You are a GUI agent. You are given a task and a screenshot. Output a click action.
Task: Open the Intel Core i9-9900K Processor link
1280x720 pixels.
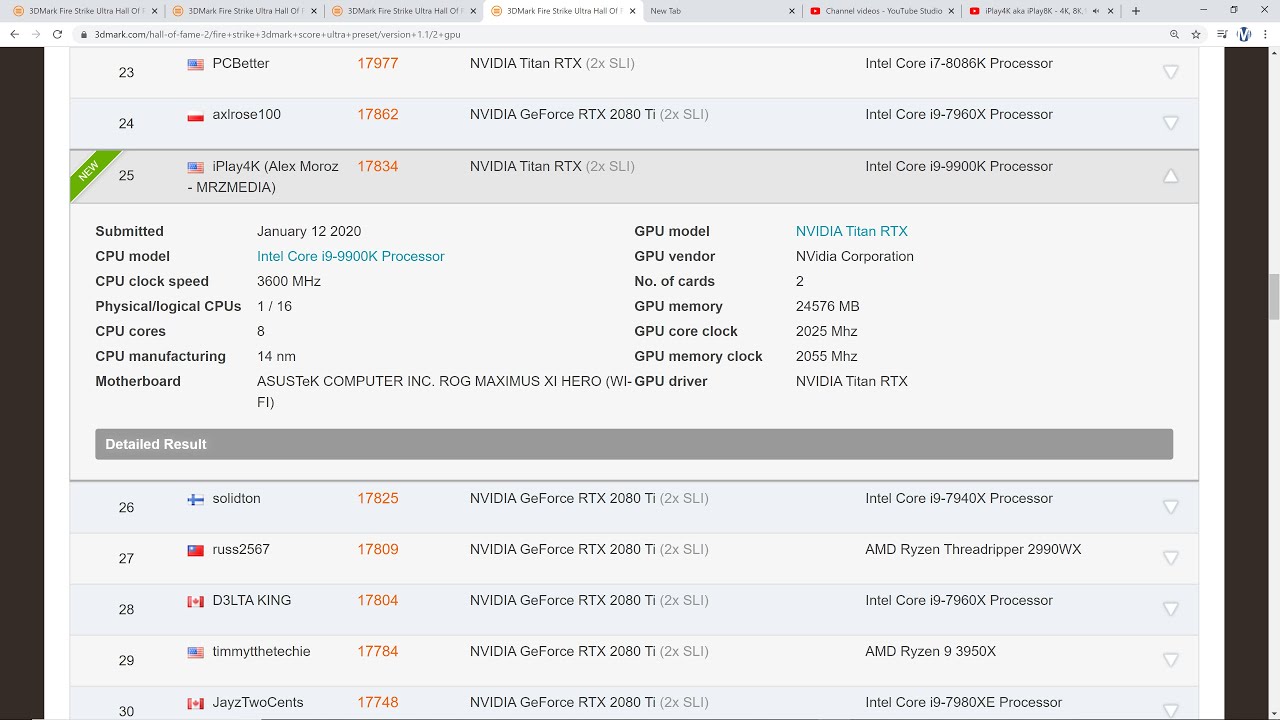coord(351,256)
